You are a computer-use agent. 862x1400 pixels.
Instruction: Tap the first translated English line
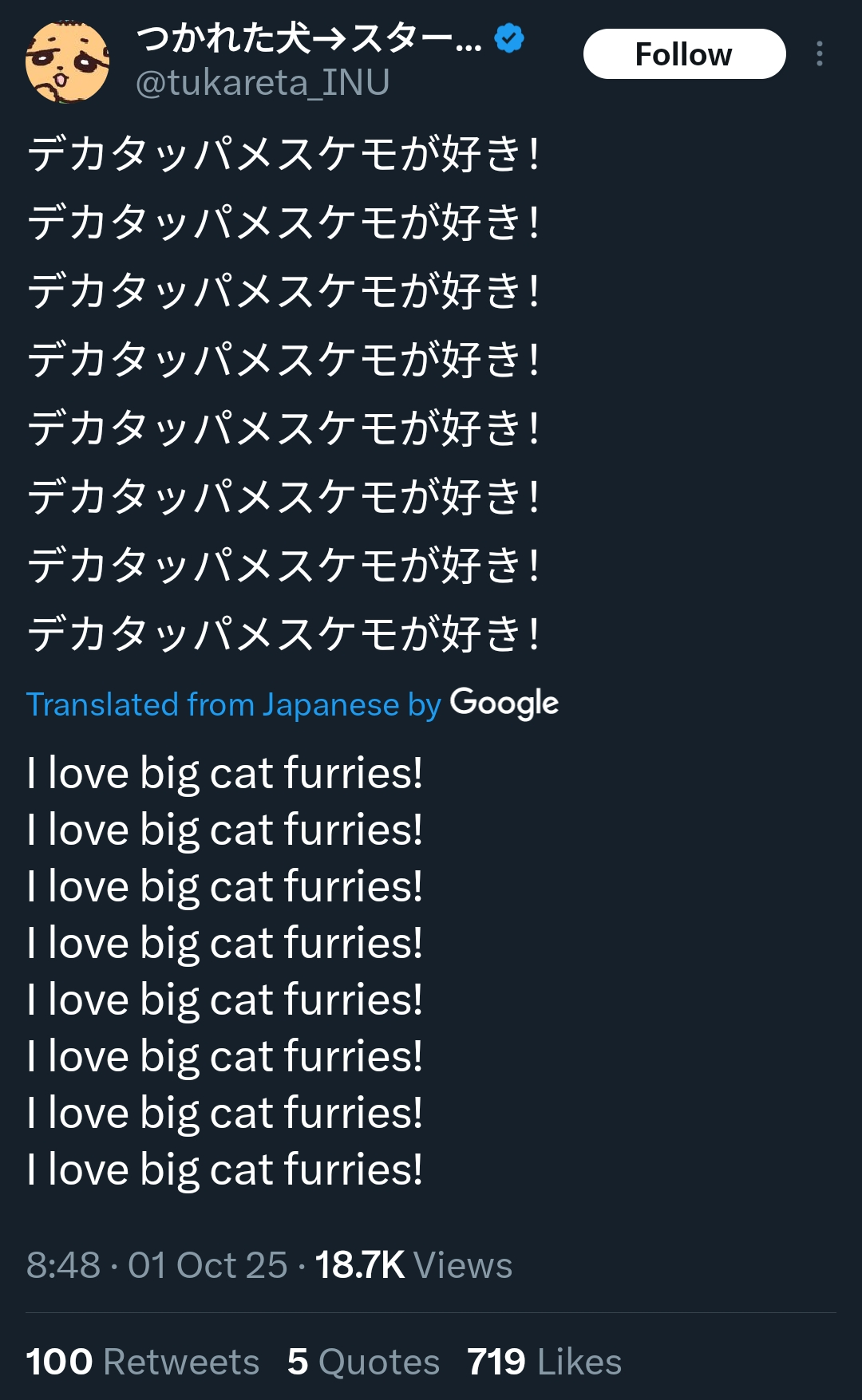click(224, 773)
